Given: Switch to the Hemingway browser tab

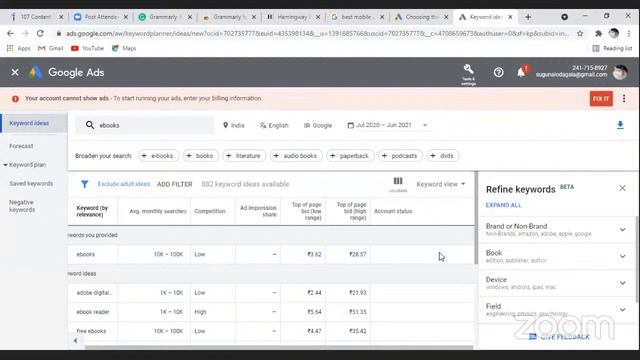Looking at the screenshot, I should click(x=293, y=17).
